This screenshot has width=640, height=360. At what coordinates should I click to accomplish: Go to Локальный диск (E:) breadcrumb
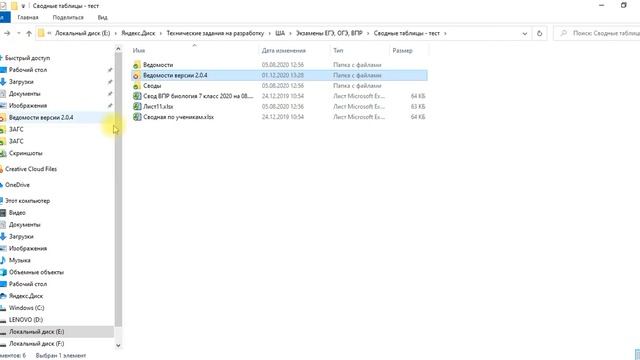[x=82, y=33]
